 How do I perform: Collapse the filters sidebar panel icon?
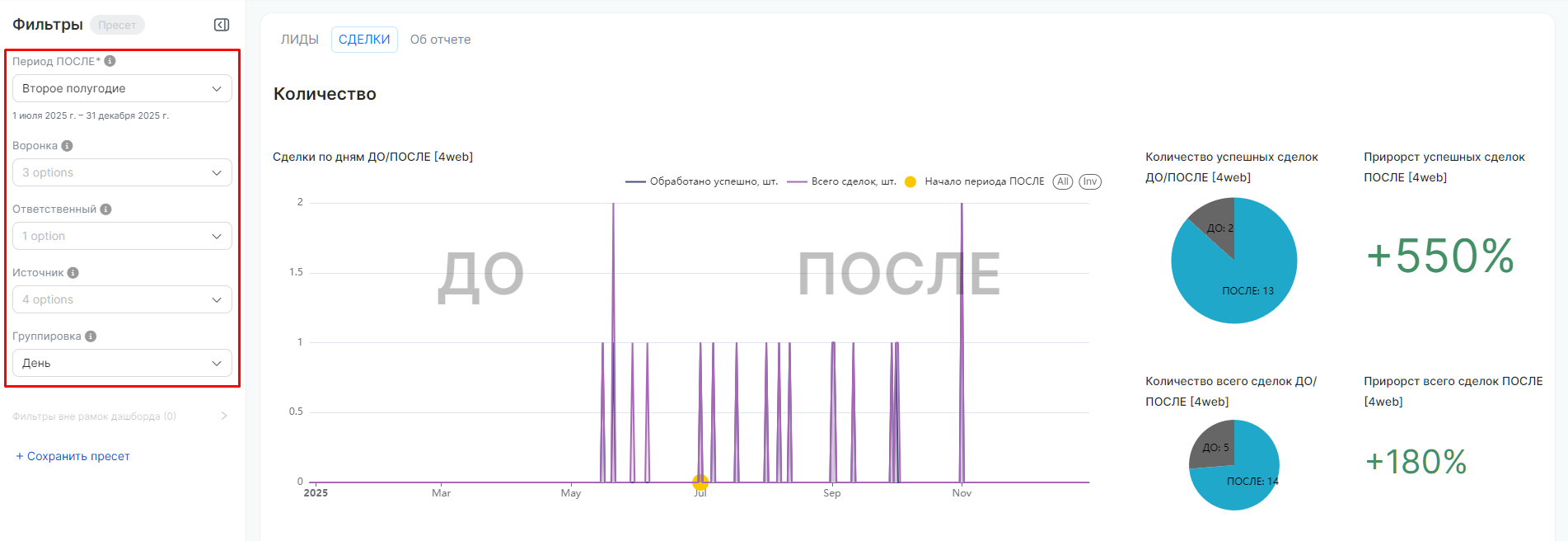point(222,25)
